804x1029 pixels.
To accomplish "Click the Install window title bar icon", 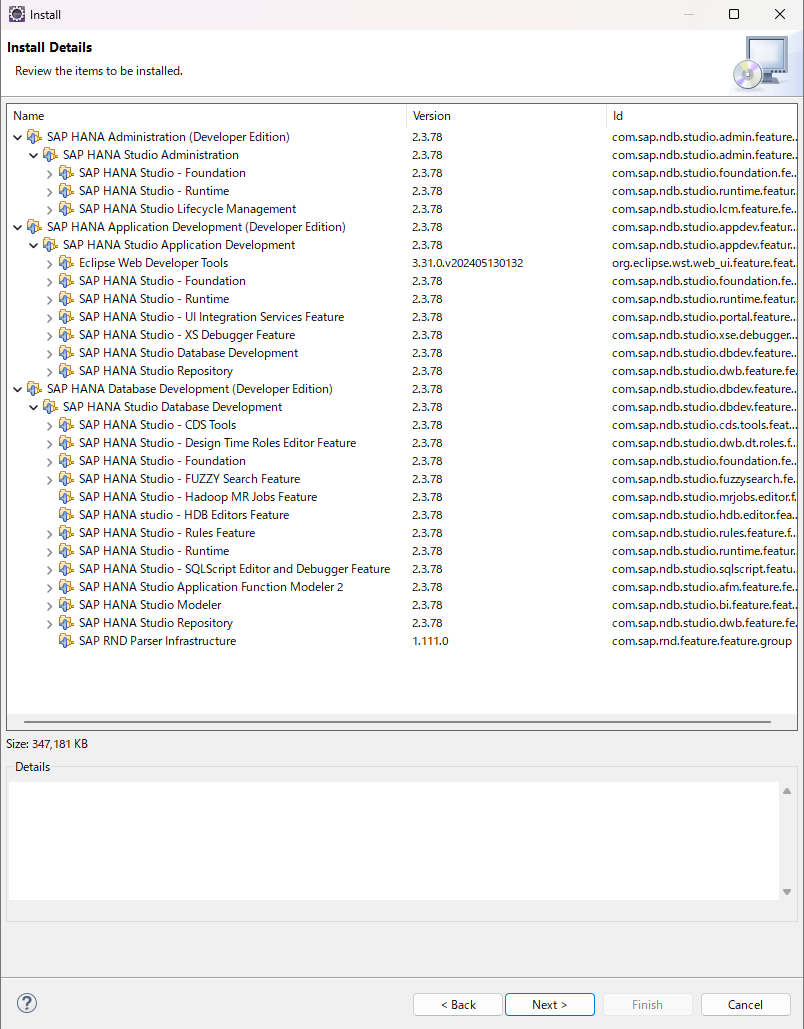I will [16, 14].
